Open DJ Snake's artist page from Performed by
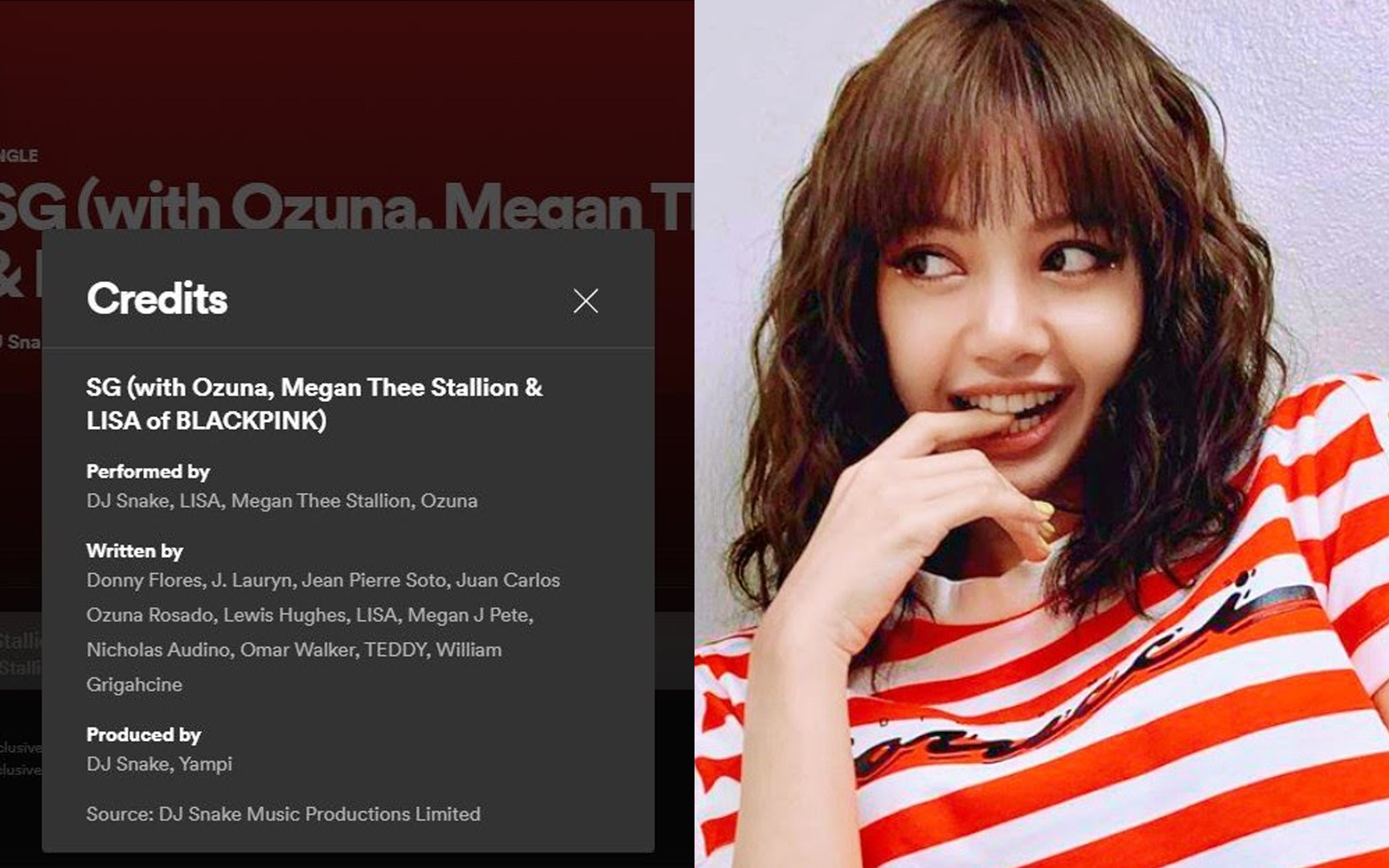 pos(129,501)
